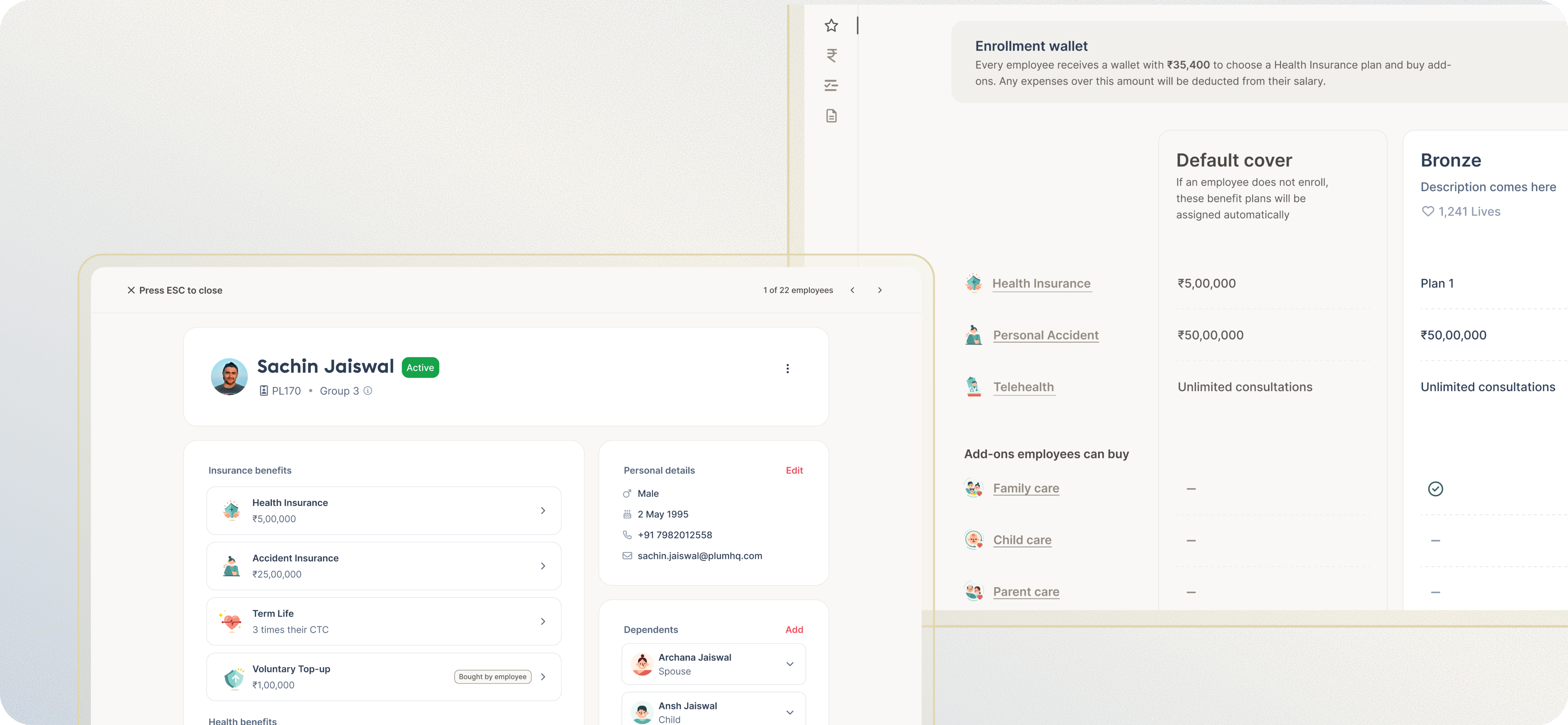Select the Telehealth icon
The image size is (1568, 725).
tap(973, 386)
